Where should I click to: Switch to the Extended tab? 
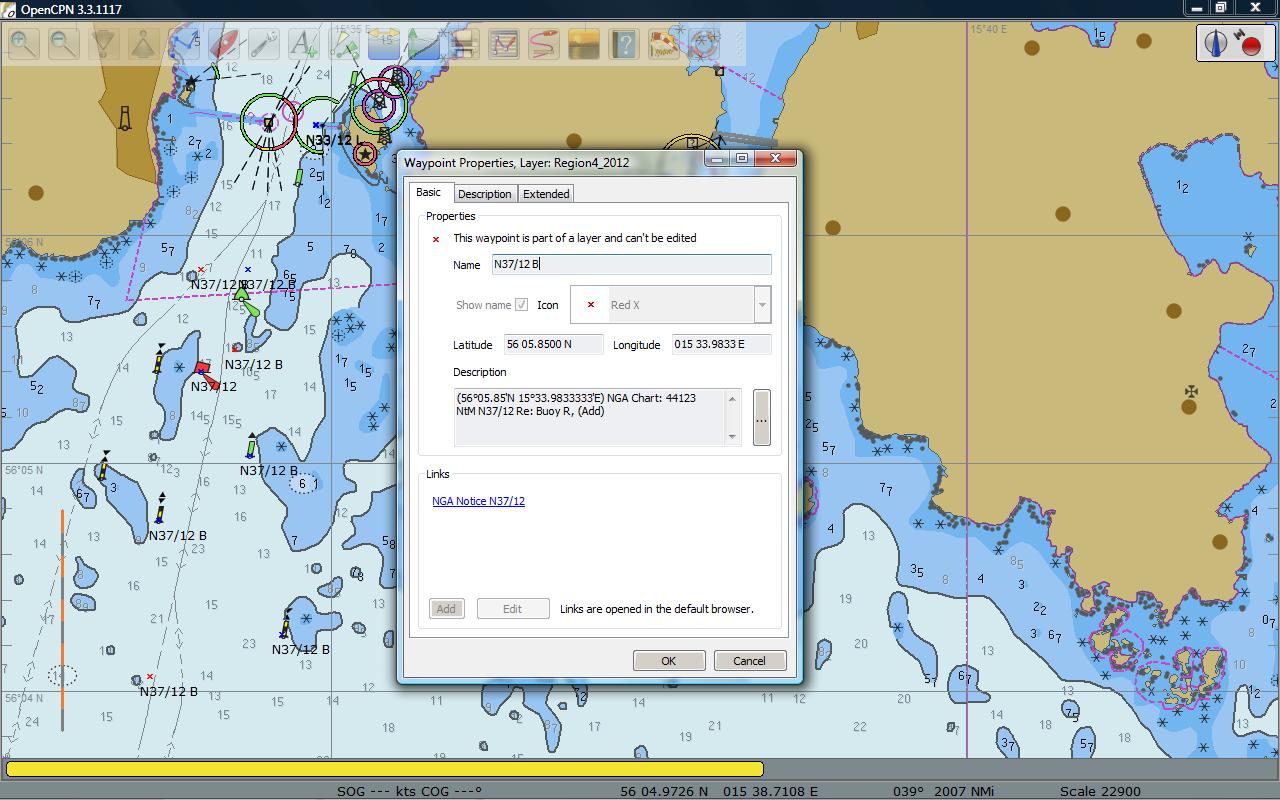pos(546,194)
